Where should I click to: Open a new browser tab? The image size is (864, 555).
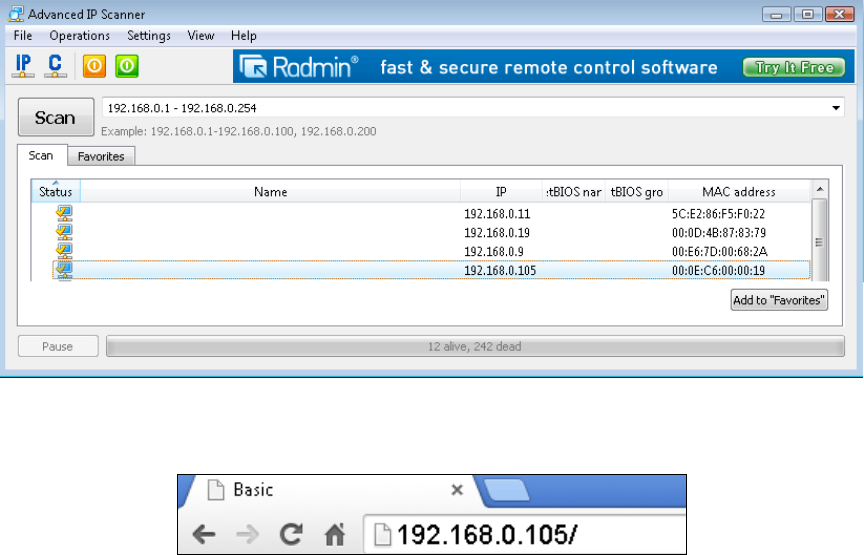tap(506, 490)
